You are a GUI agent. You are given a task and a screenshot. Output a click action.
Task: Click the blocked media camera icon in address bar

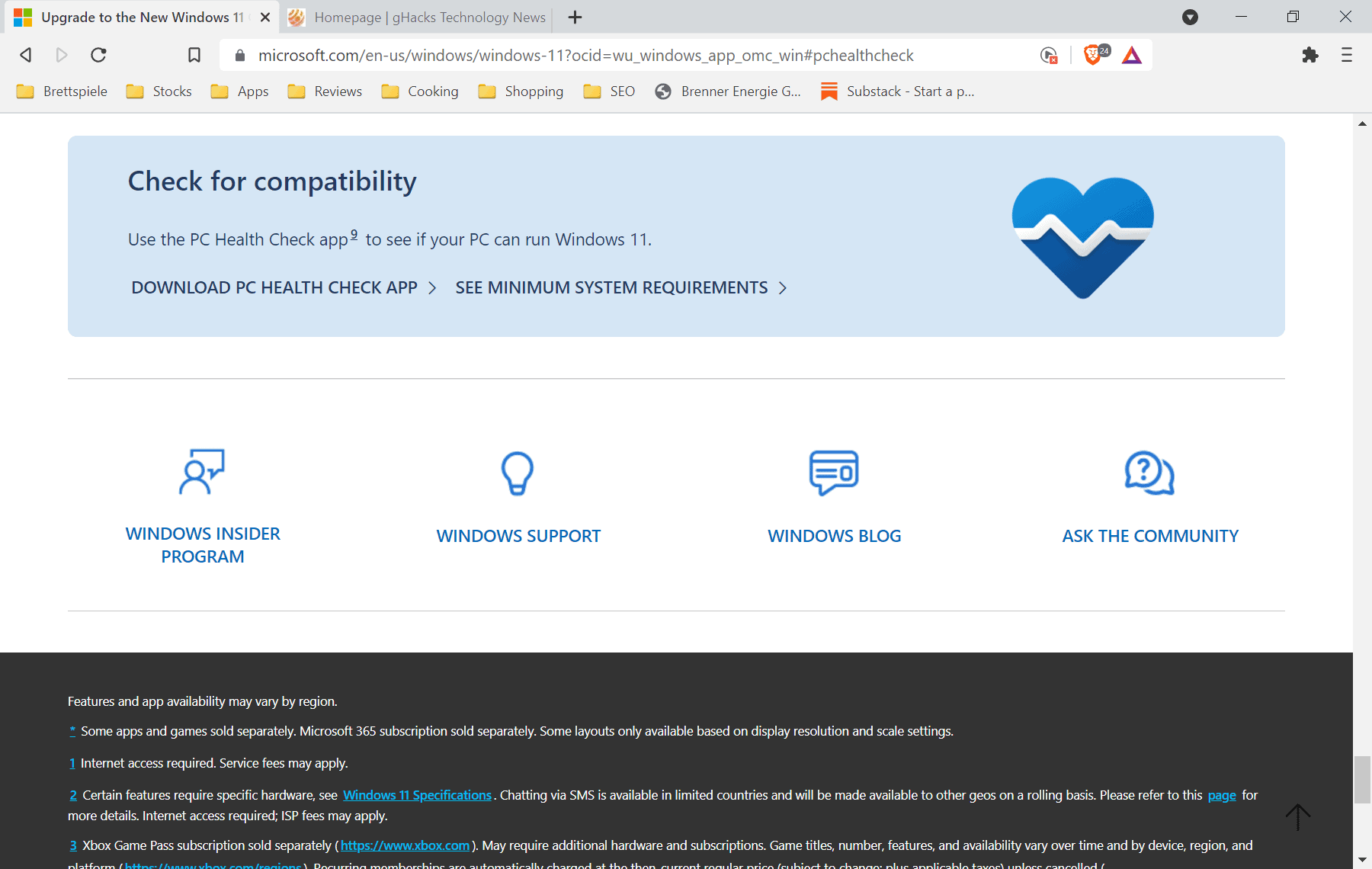tap(1049, 55)
